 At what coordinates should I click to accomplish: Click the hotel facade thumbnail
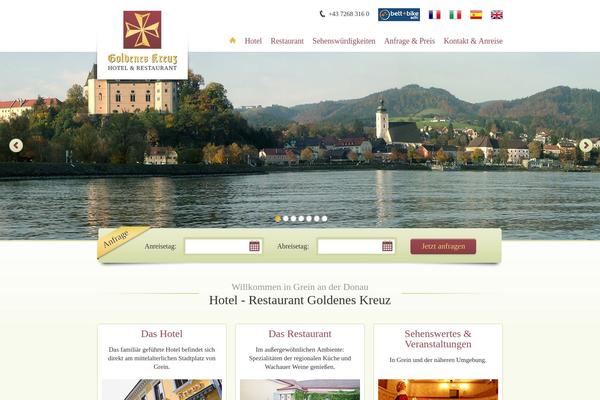tap(162, 390)
